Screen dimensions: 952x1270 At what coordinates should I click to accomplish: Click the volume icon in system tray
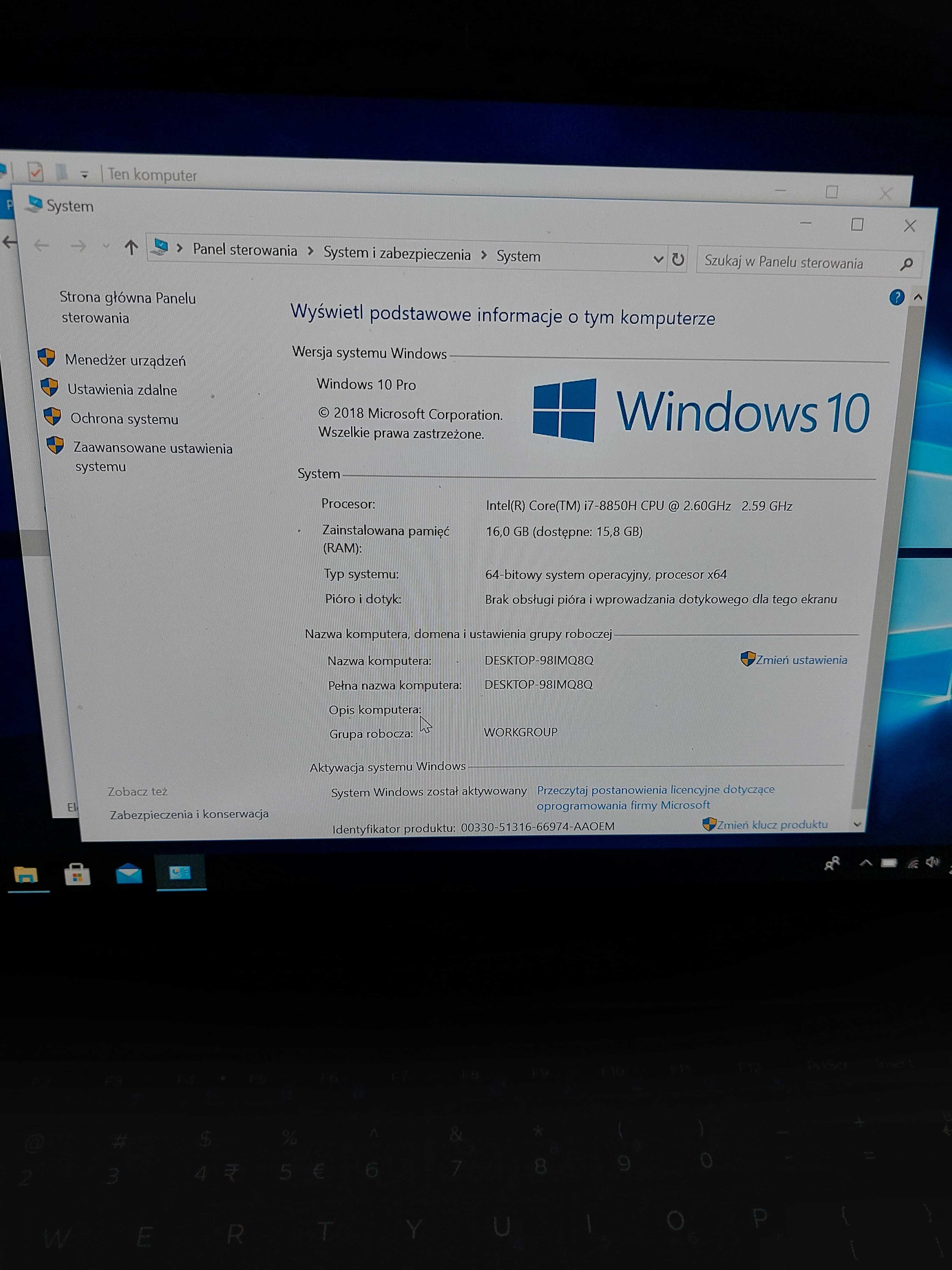point(933,862)
